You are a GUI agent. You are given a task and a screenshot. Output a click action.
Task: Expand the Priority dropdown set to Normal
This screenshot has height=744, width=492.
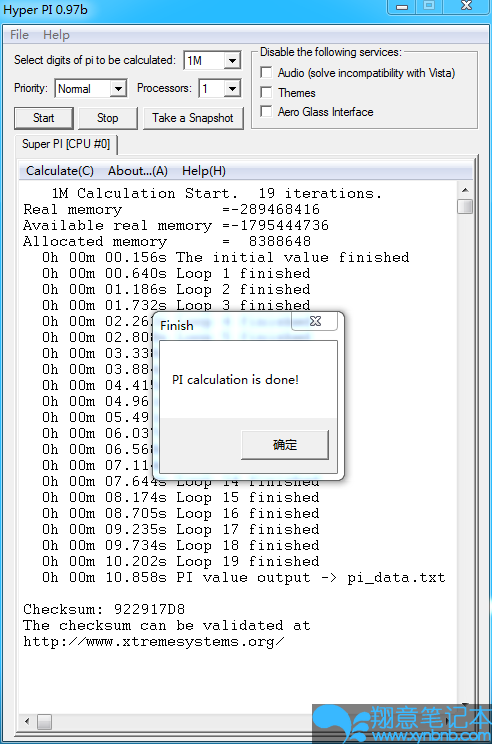(91, 89)
